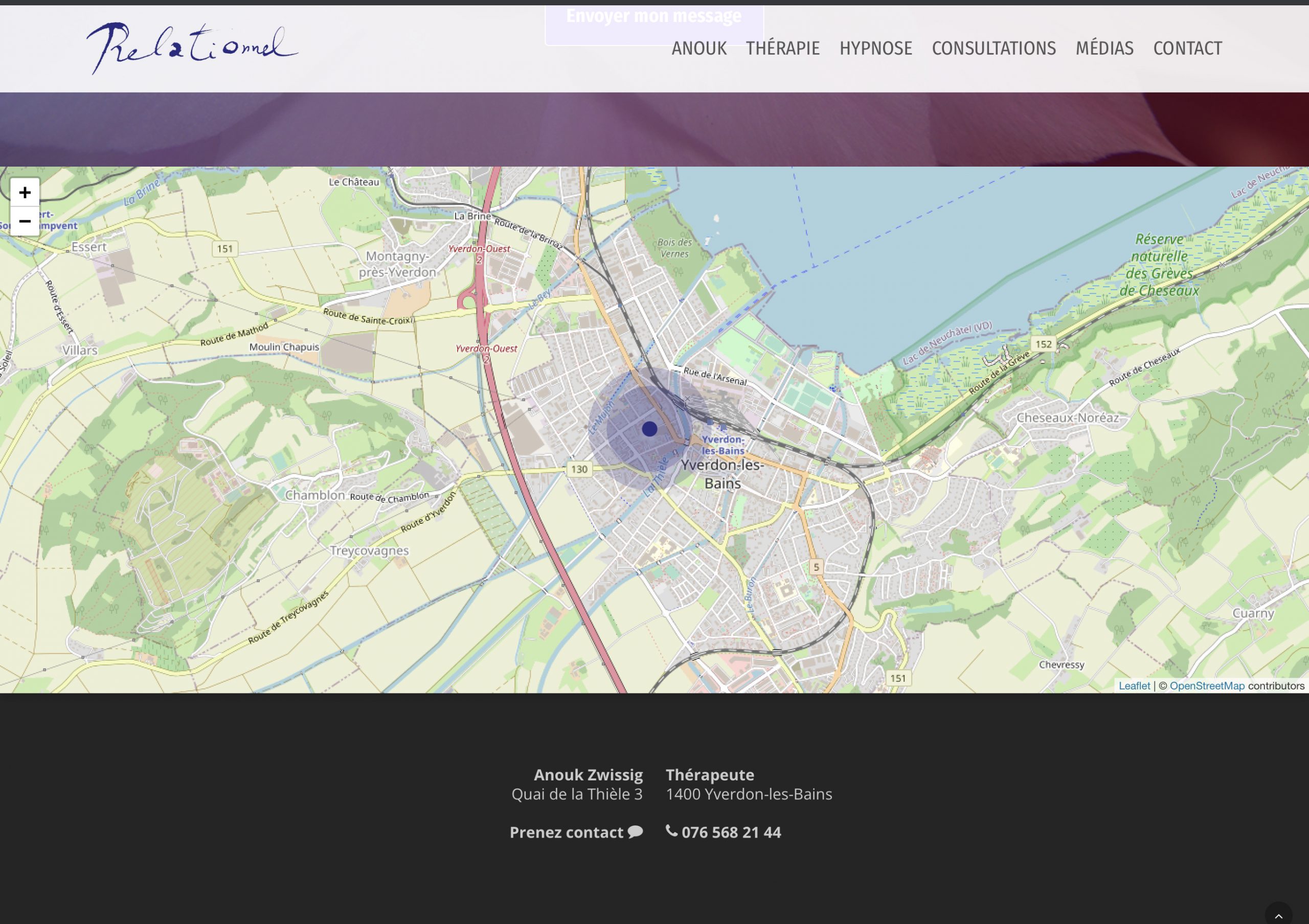Viewport: 1309px width, 924px height.
Task: Zoom in on the map with the plus control
Action: coord(25,193)
